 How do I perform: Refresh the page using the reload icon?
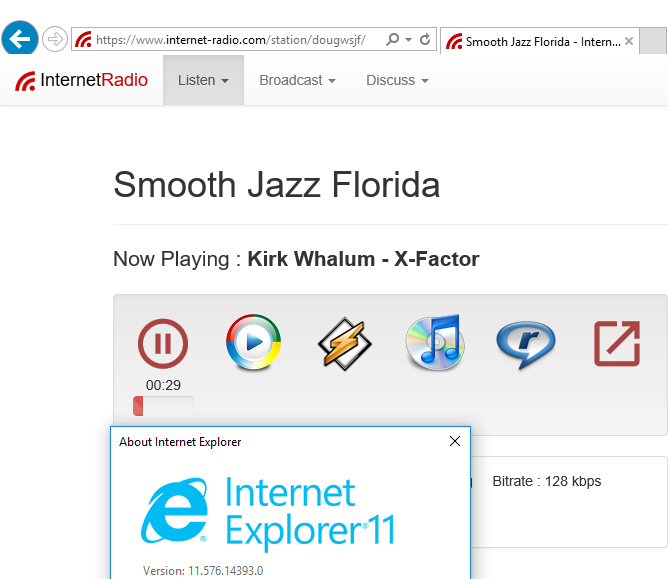click(425, 40)
